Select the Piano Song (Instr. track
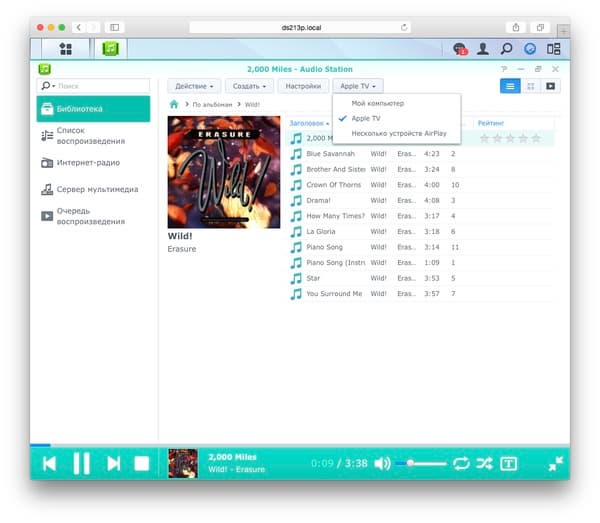The height and width of the screenshot is (523, 600). point(420,262)
